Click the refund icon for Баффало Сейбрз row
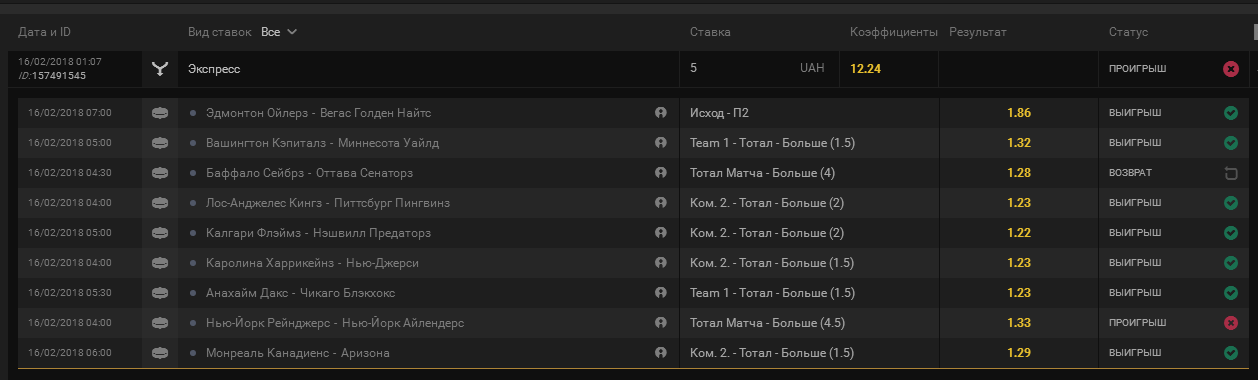 pyautogui.click(x=1231, y=173)
